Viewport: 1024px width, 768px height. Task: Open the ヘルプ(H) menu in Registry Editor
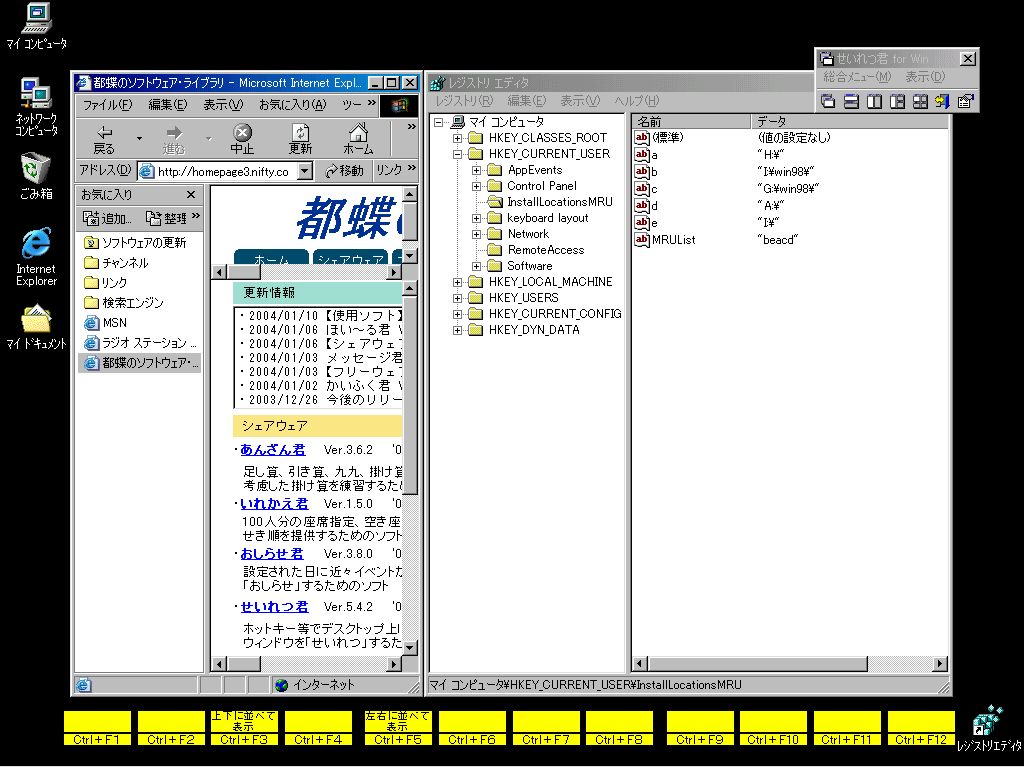coord(637,101)
